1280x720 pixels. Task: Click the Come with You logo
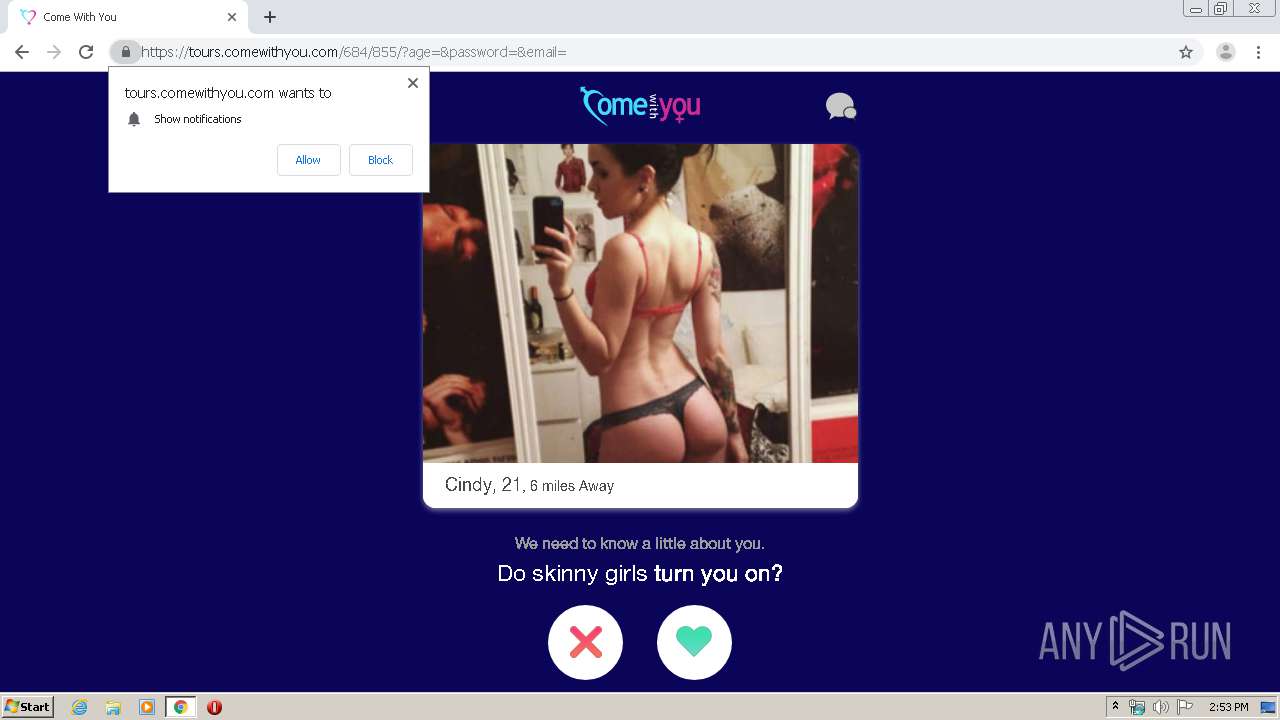(x=640, y=105)
